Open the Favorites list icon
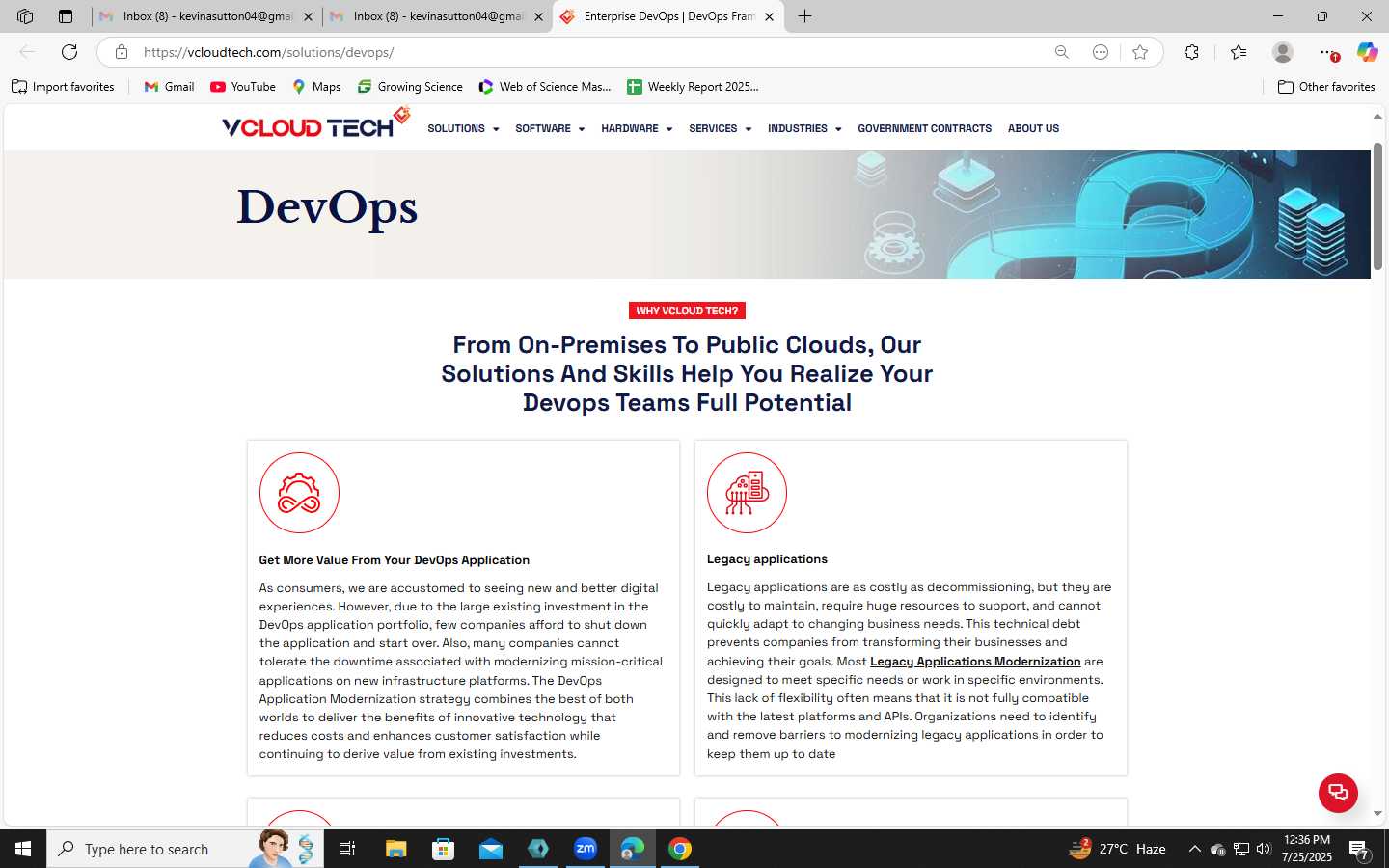 [1239, 52]
